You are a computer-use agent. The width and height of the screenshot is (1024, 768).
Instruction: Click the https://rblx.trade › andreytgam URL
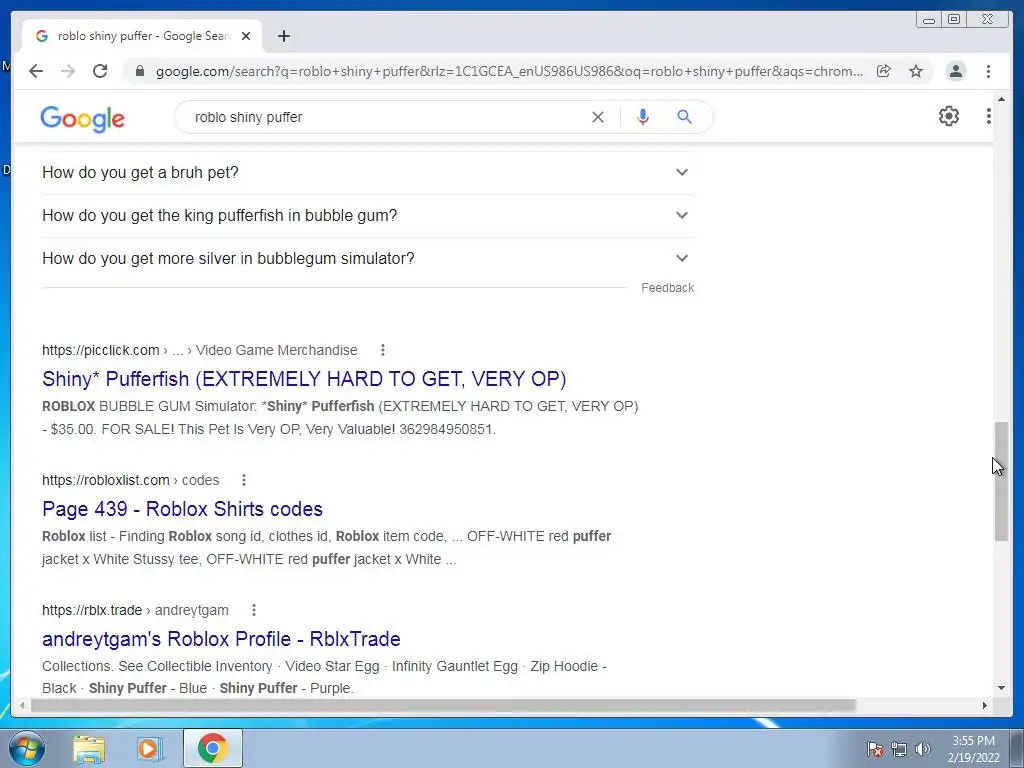pos(135,610)
